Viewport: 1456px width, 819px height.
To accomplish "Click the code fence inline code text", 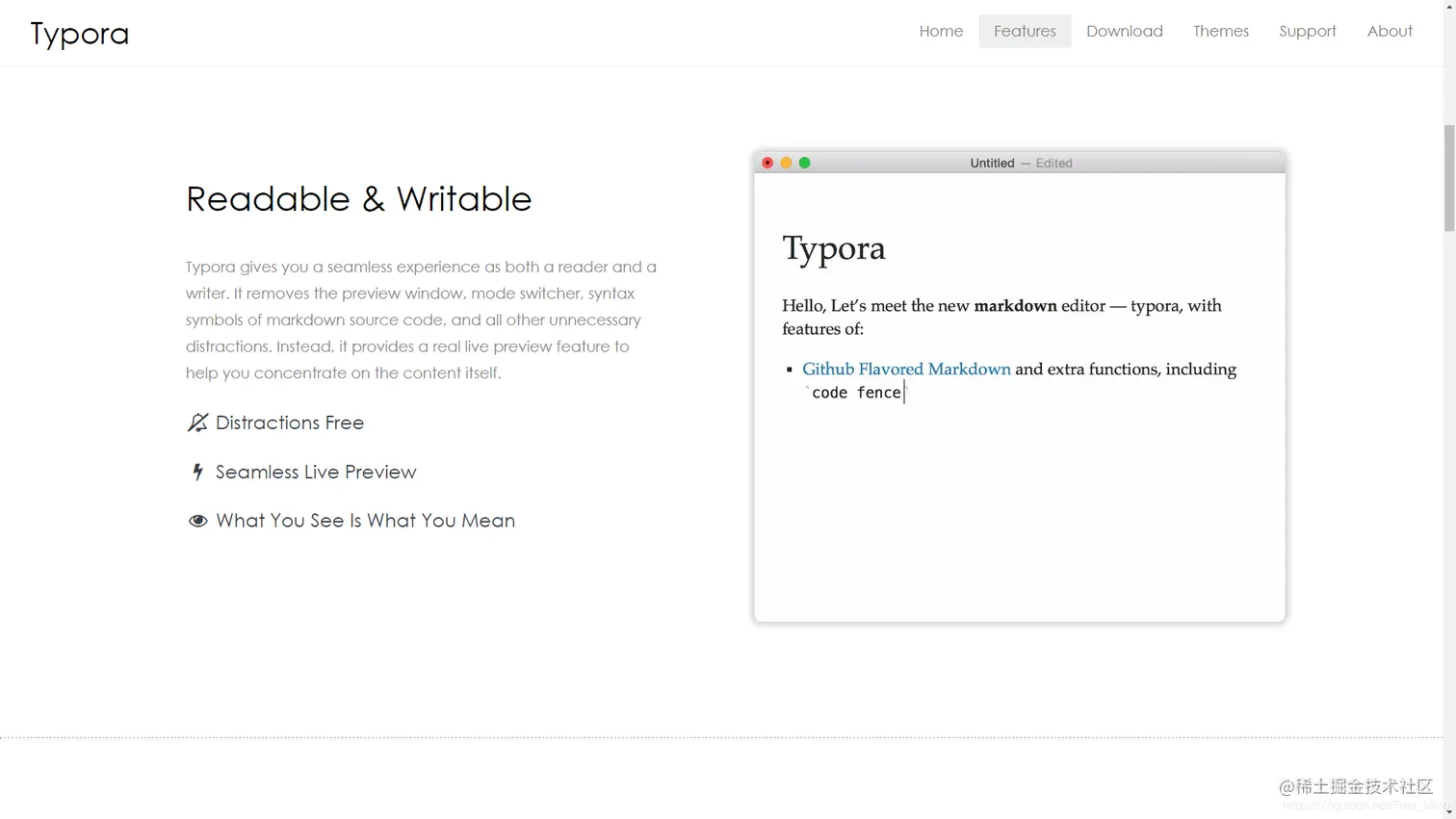I will point(856,393).
